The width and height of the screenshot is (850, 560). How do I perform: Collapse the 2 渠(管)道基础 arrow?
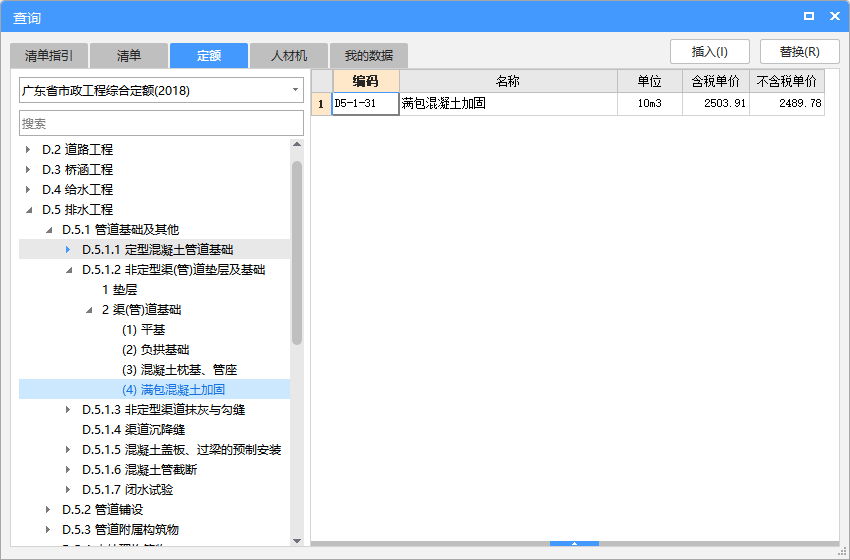click(89, 310)
